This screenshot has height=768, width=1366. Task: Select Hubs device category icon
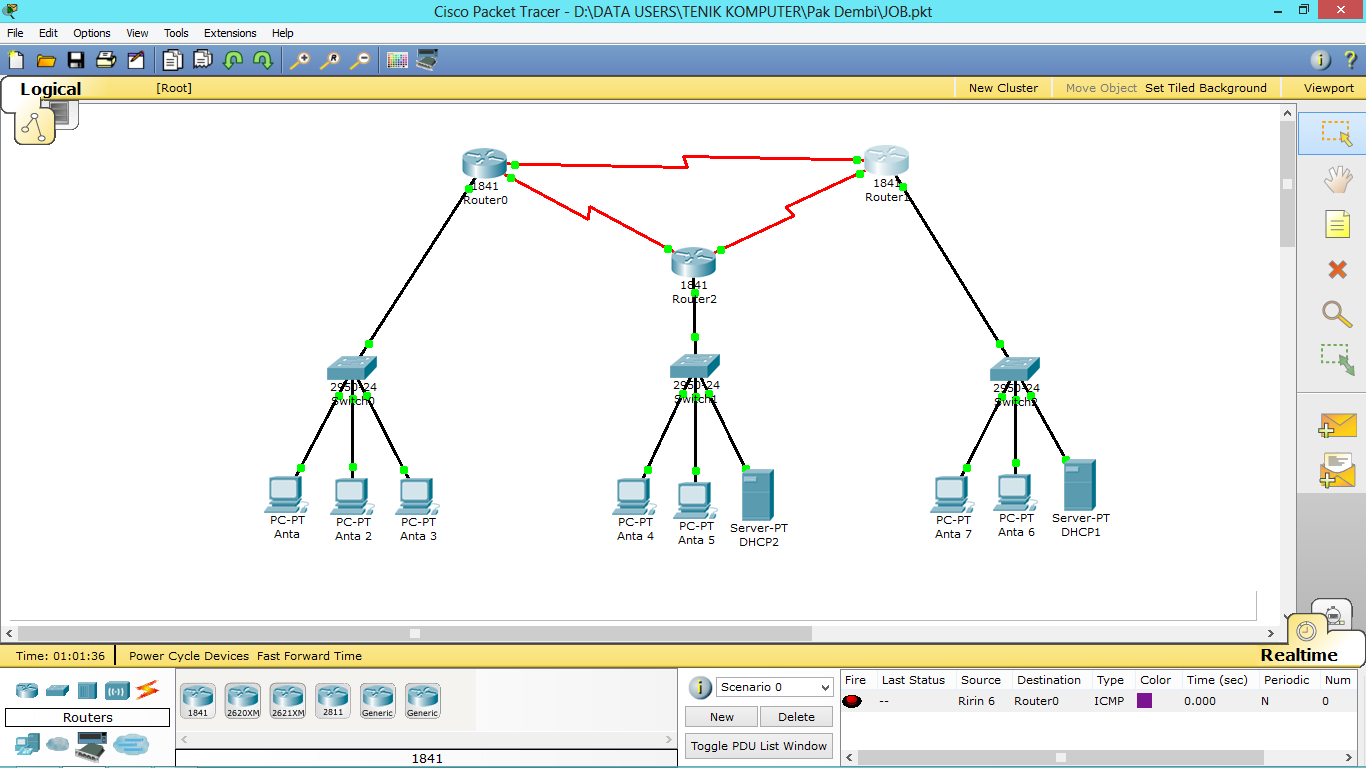[87, 690]
